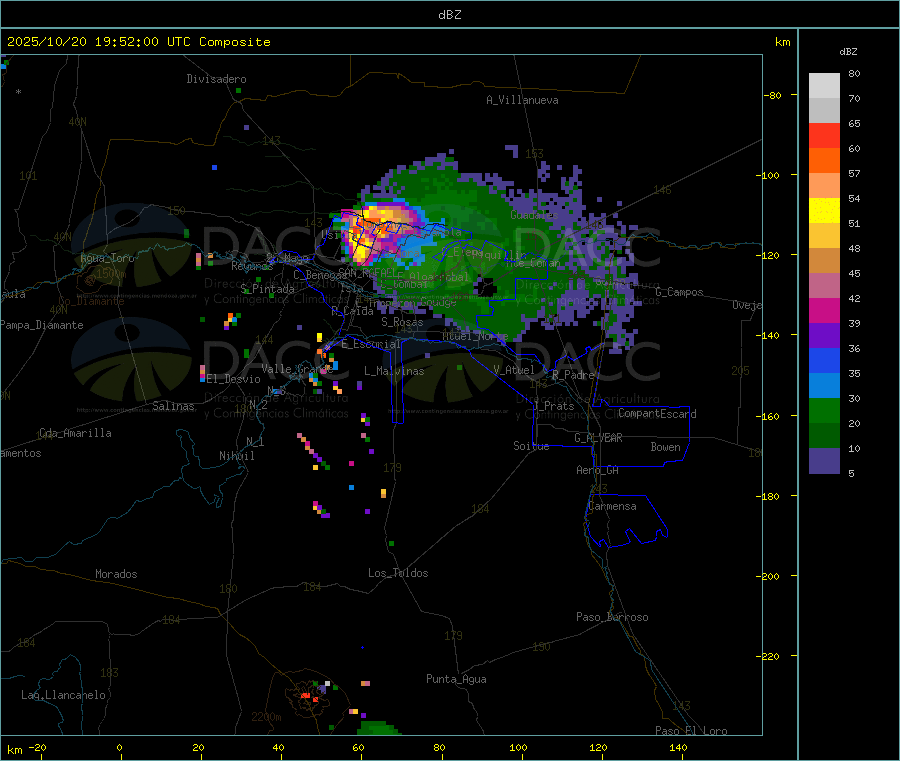Select the dark orange 57–60 dBZ legend swatch
Image resolution: width=900 pixels, height=761 pixels.
(824, 161)
